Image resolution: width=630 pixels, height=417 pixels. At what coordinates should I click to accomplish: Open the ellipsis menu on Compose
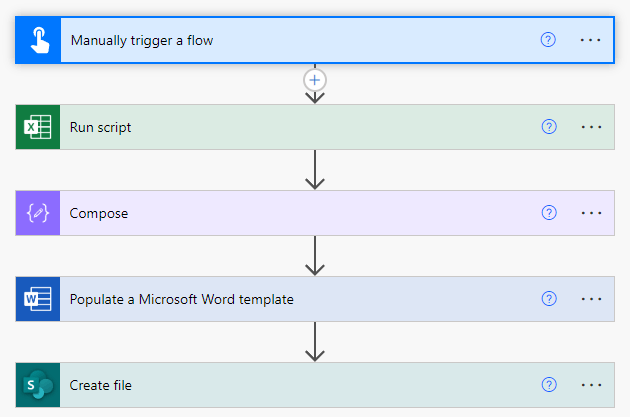pos(591,213)
